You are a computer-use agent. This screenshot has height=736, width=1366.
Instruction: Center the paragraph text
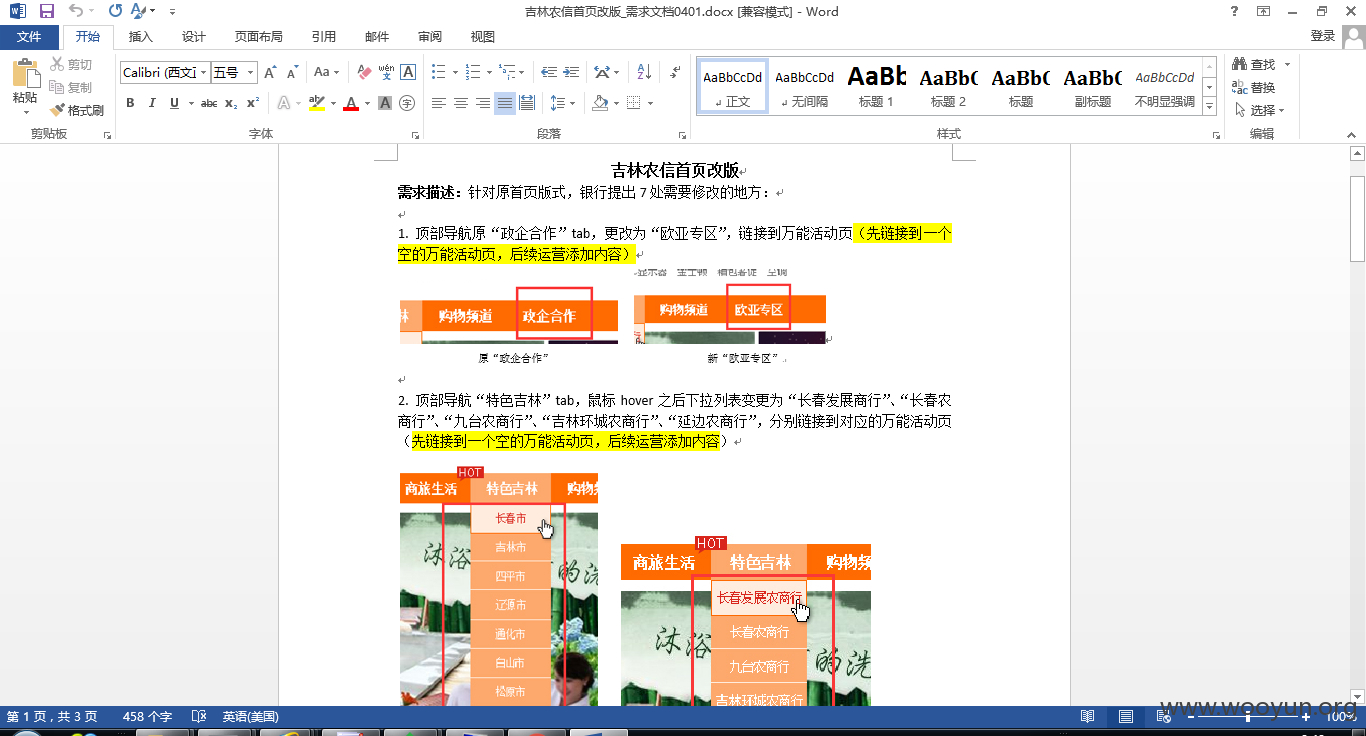pos(461,103)
